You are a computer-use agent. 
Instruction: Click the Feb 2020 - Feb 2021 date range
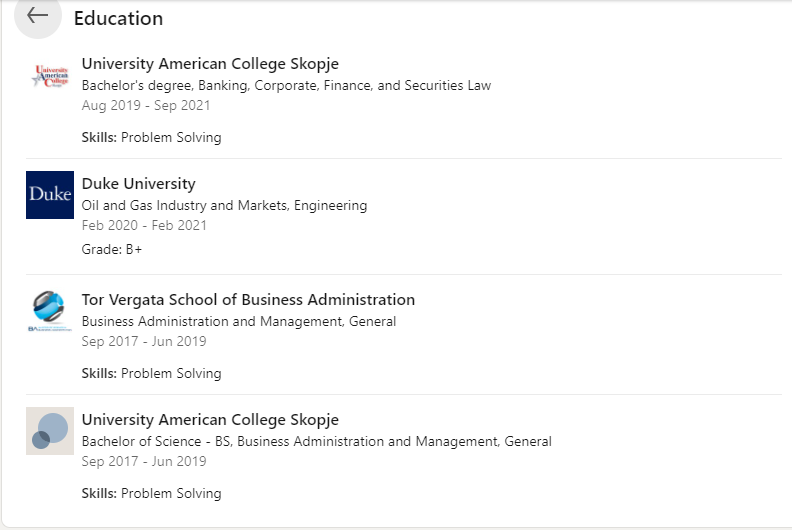144,226
